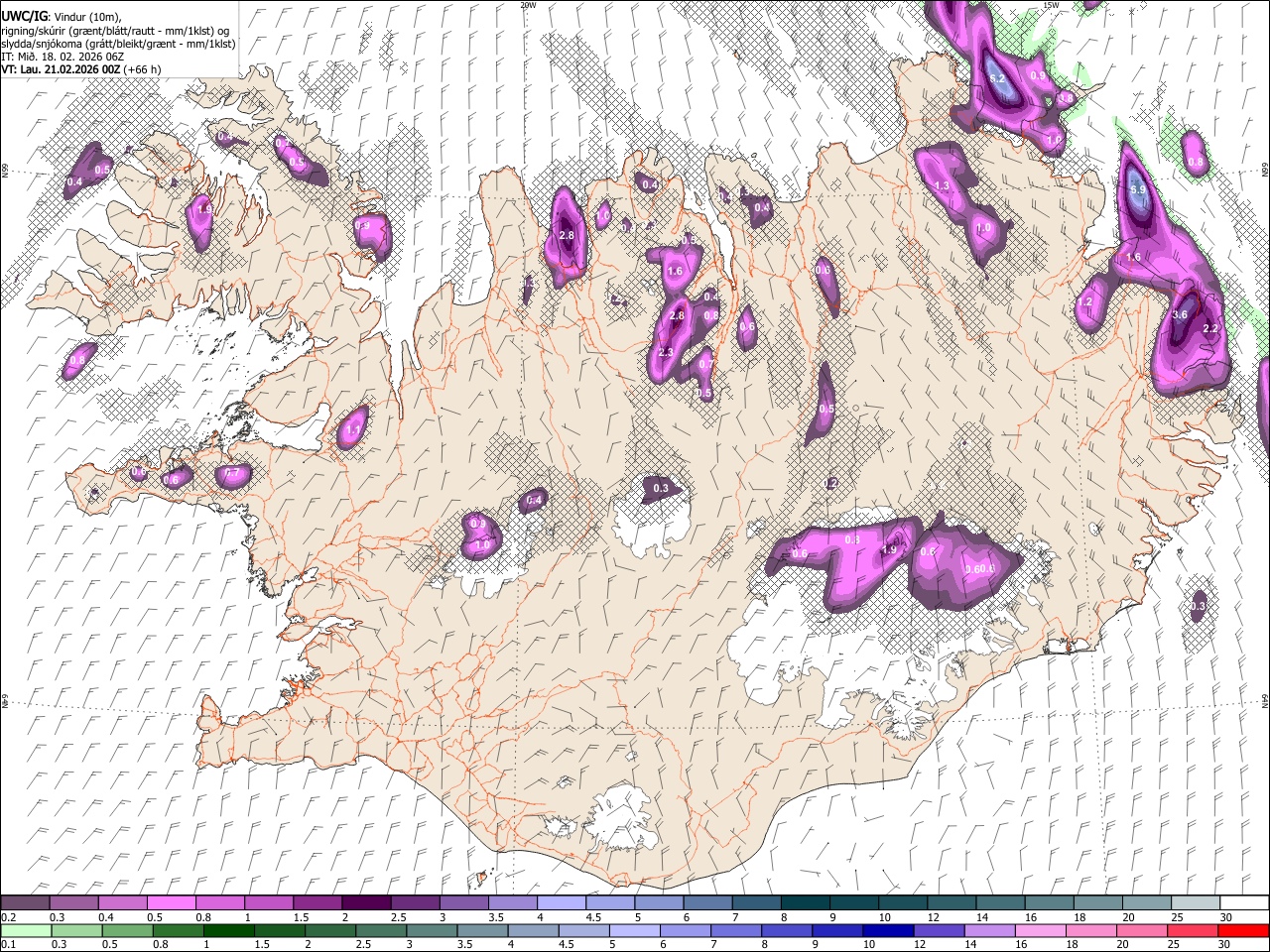
Task: Select the upper-row swatch labeled 1.5
Action: pyautogui.click(x=317, y=902)
